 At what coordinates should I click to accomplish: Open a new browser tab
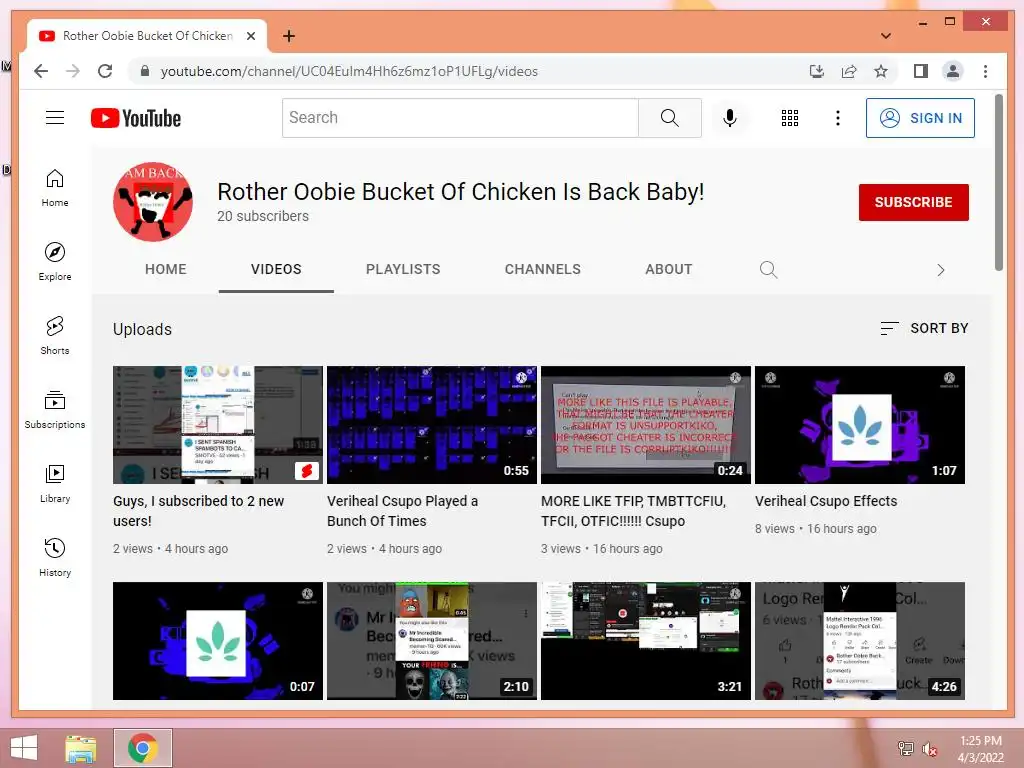[289, 36]
